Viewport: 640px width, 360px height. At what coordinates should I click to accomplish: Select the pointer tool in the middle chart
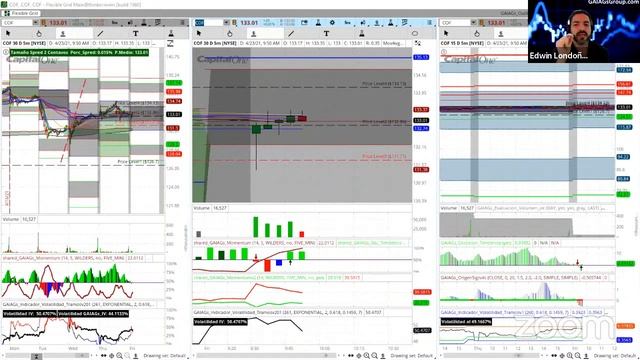[x=199, y=33]
